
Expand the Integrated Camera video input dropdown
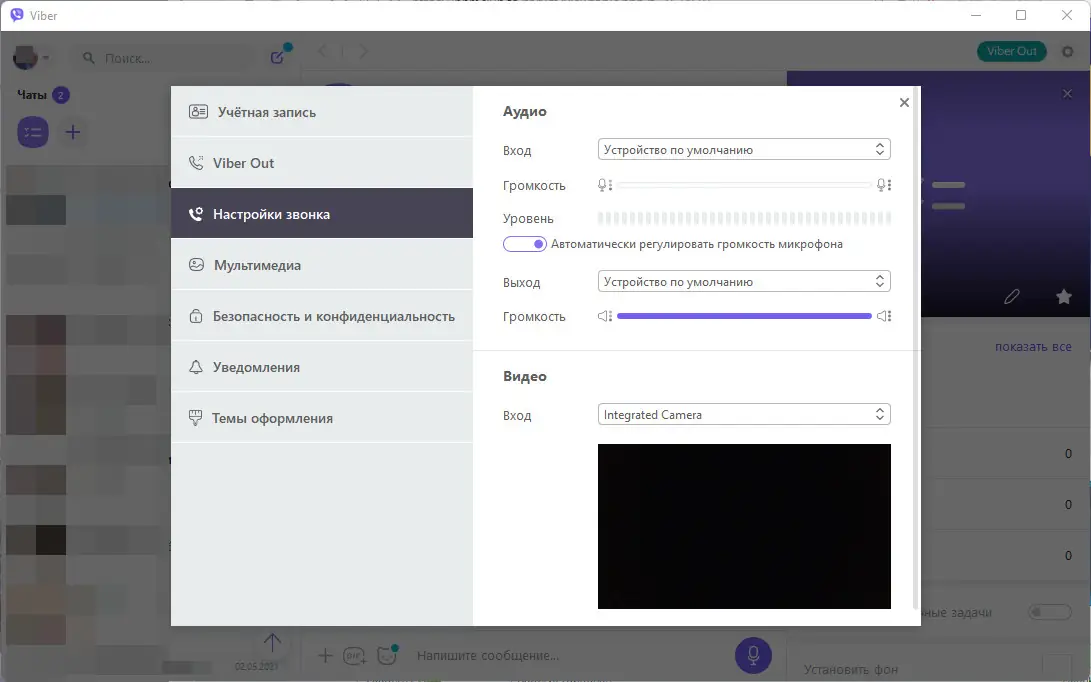point(744,415)
